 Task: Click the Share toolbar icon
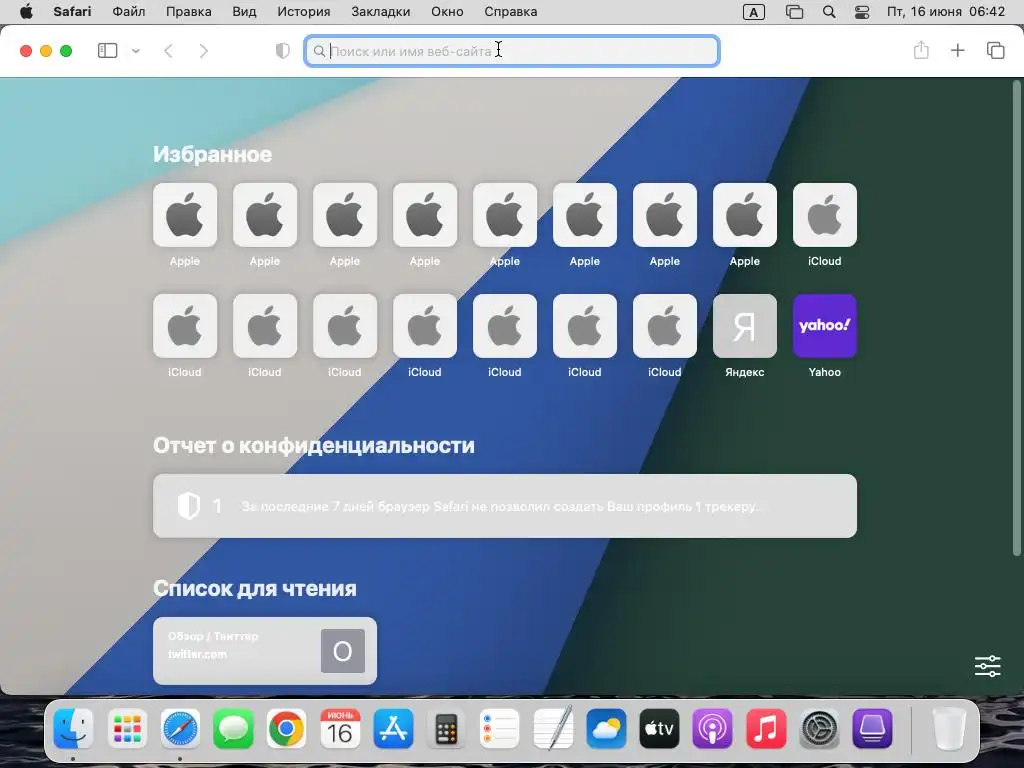(x=921, y=50)
